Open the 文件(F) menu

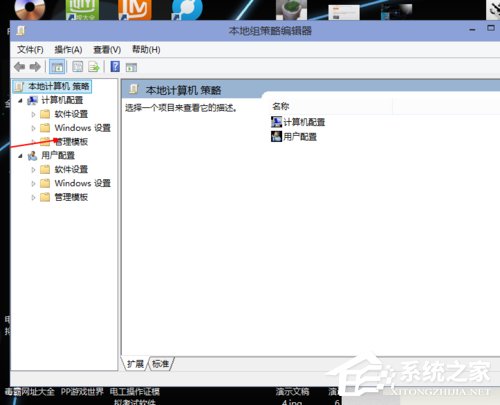pos(30,50)
